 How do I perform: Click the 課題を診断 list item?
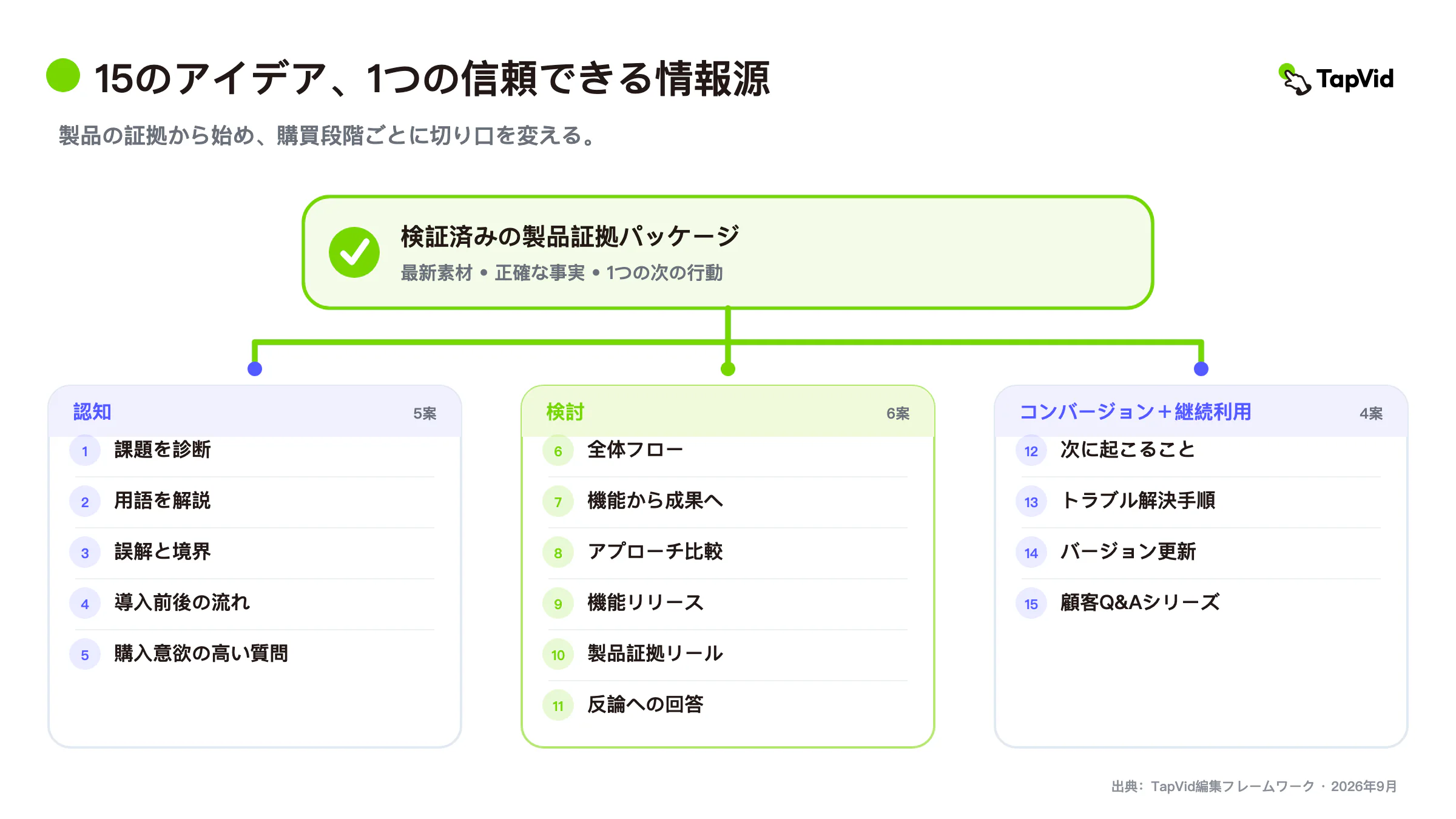click(x=163, y=450)
